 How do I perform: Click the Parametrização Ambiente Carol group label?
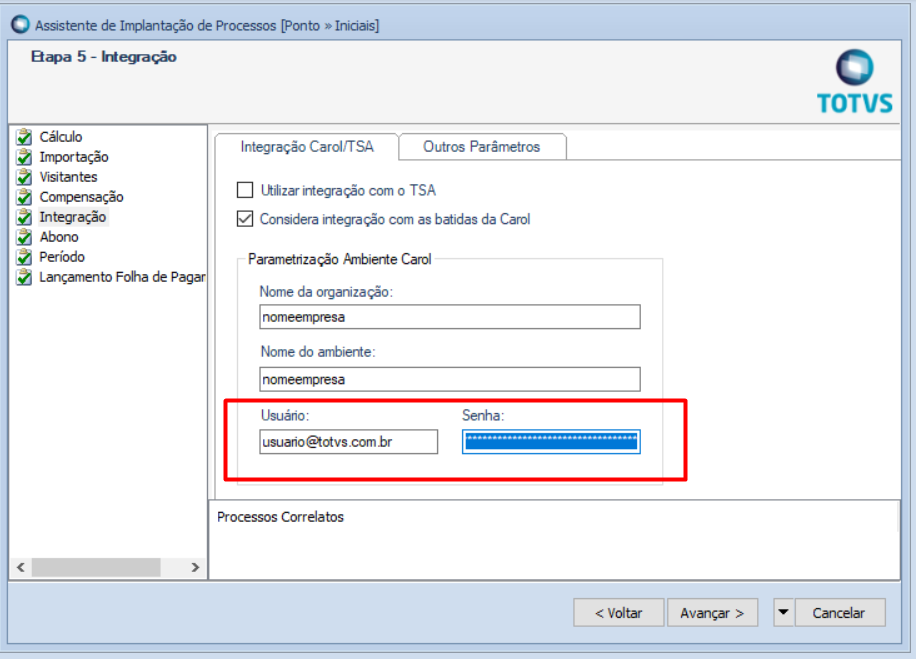click(x=339, y=259)
